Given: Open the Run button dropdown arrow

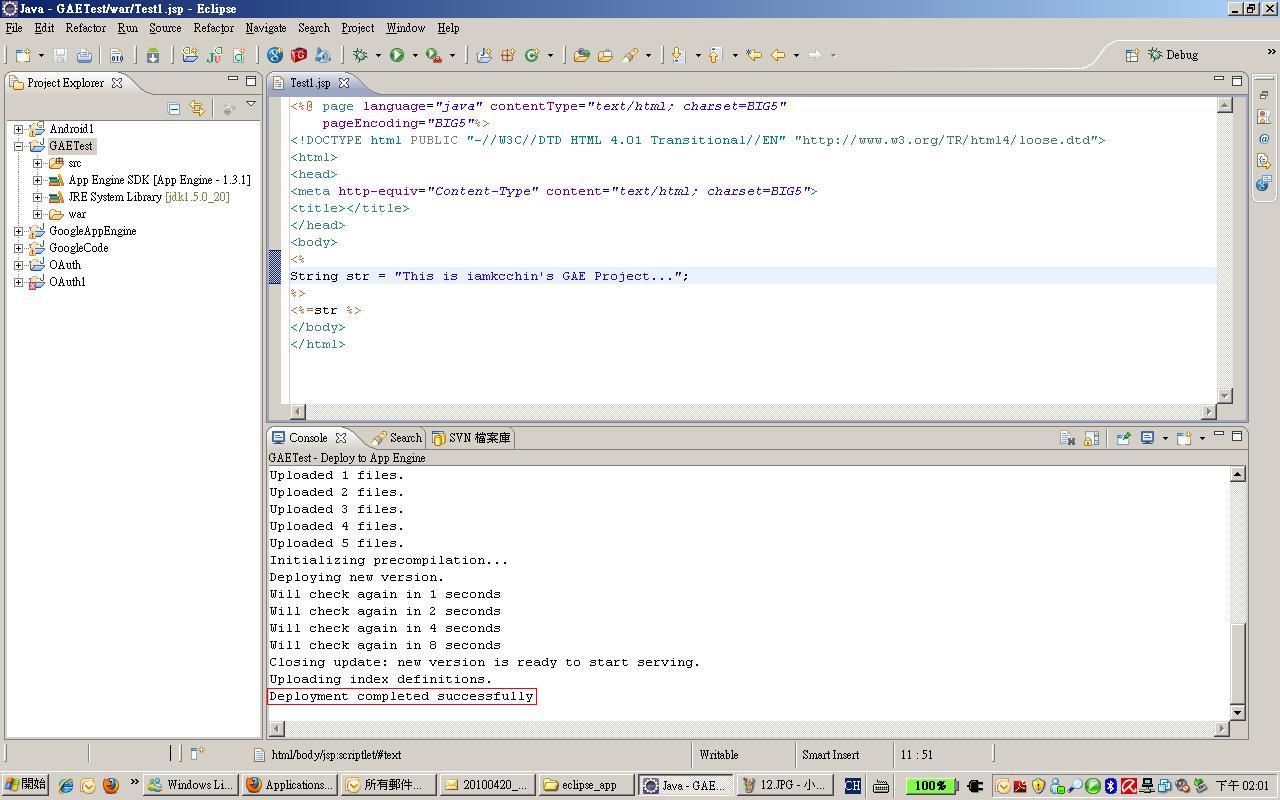Looking at the screenshot, I should coord(415,56).
